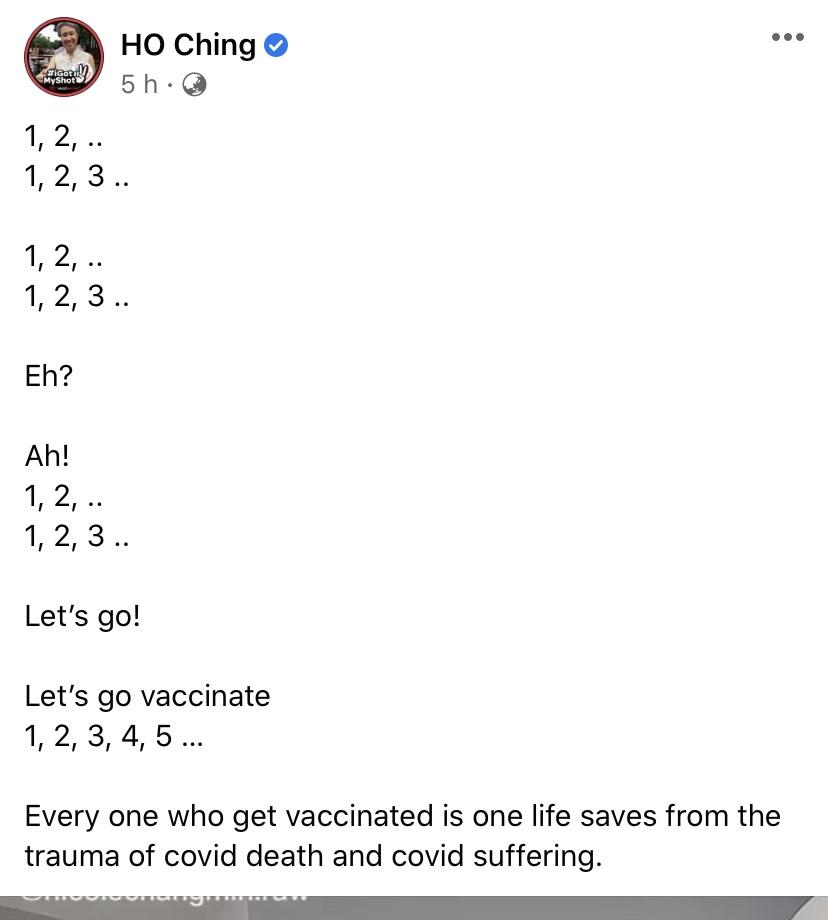Click the very first line of post text
This screenshot has height=920, width=828.
coord(64,138)
